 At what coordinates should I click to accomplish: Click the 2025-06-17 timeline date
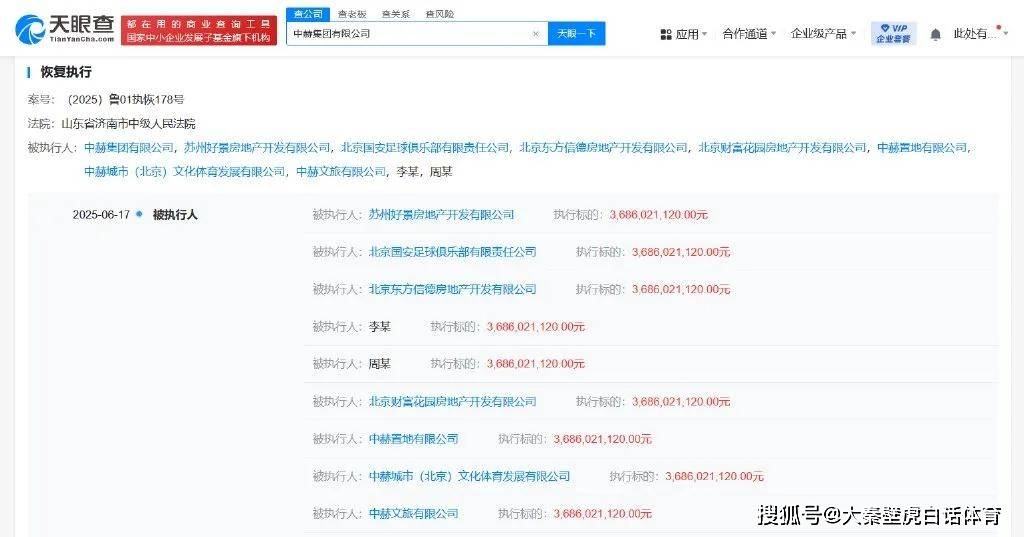pos(101,214)
